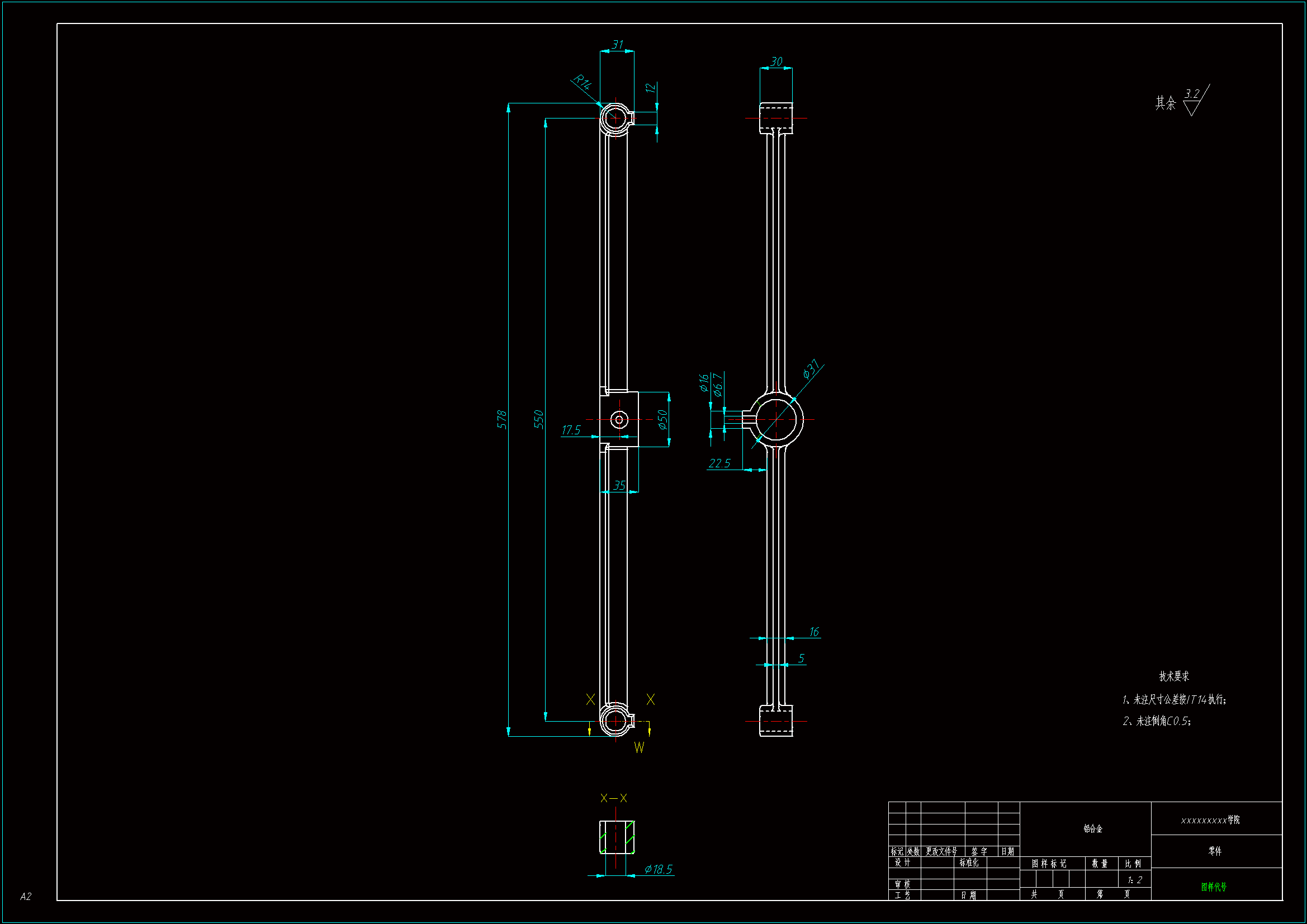Select the xxxxxxxxx学院 title cell
Image resolution: width=1307 pixels, height=924 pixels.
point(1210,820)
